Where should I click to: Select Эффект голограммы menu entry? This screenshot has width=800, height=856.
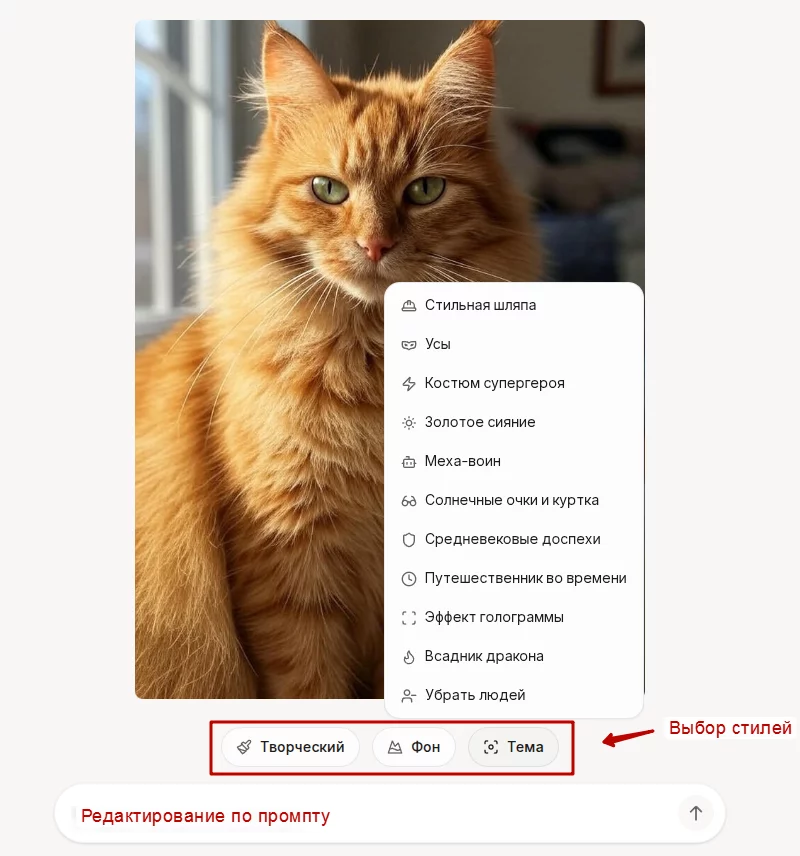coord(514,617)
